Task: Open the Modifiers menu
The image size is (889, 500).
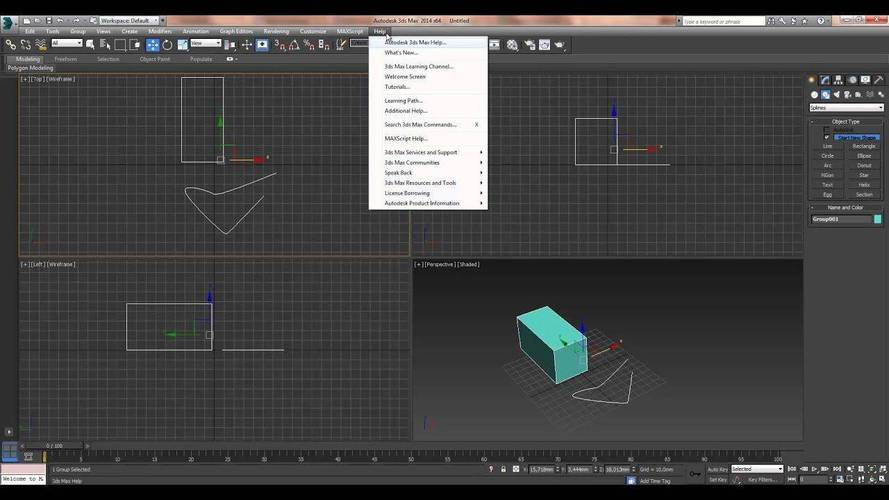Action: pos(160,31)
